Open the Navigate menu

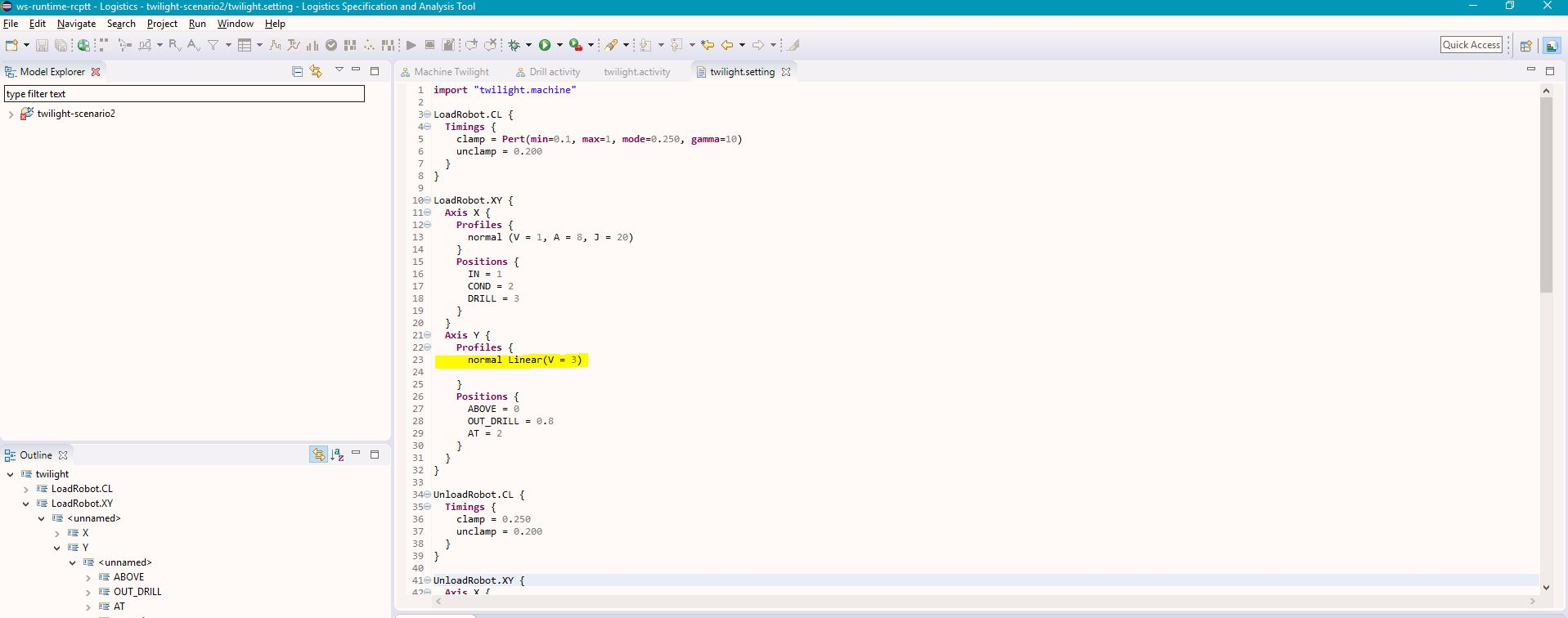76,24
